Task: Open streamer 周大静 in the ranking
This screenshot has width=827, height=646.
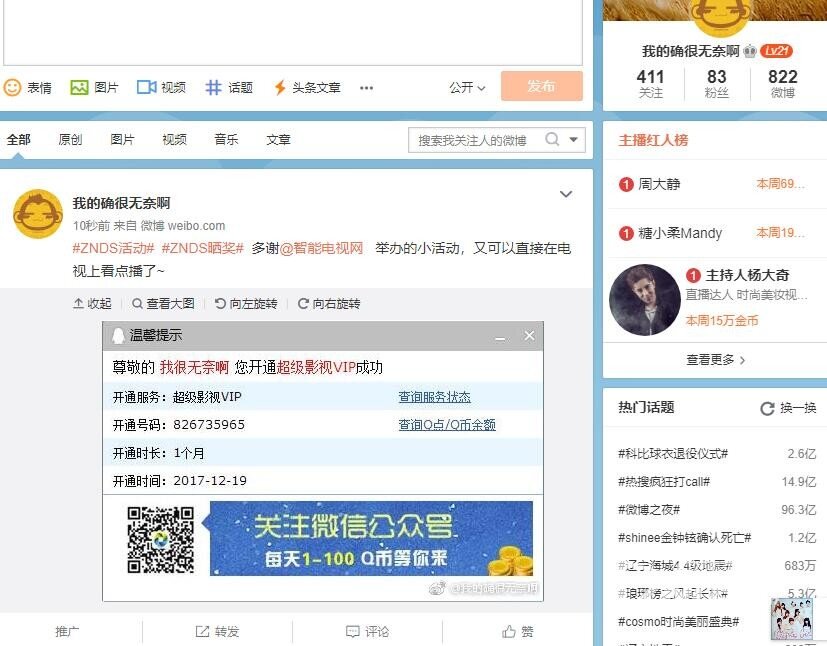Action: tap(659, 184)
